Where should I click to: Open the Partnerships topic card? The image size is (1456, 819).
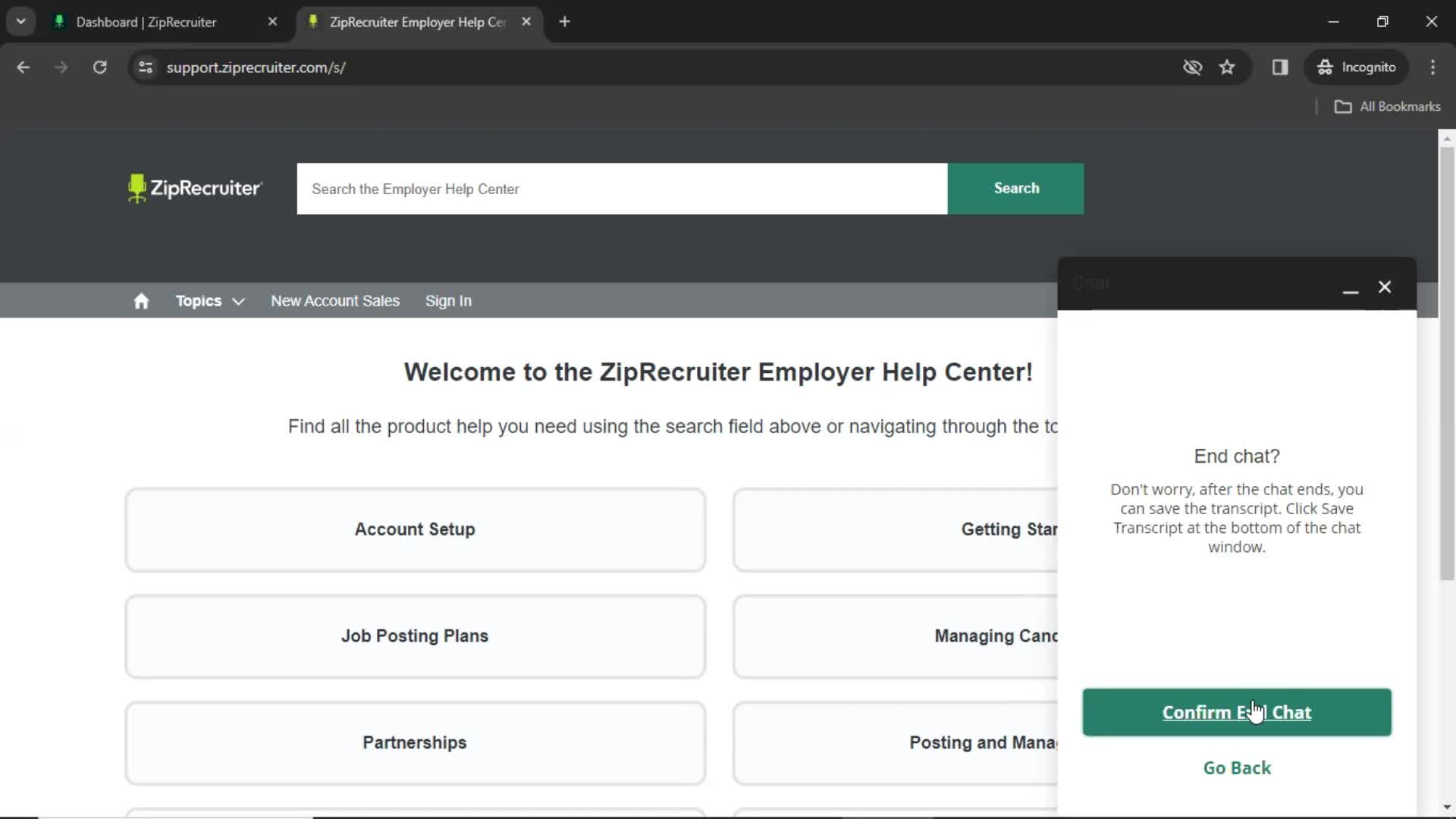(415, 743)
